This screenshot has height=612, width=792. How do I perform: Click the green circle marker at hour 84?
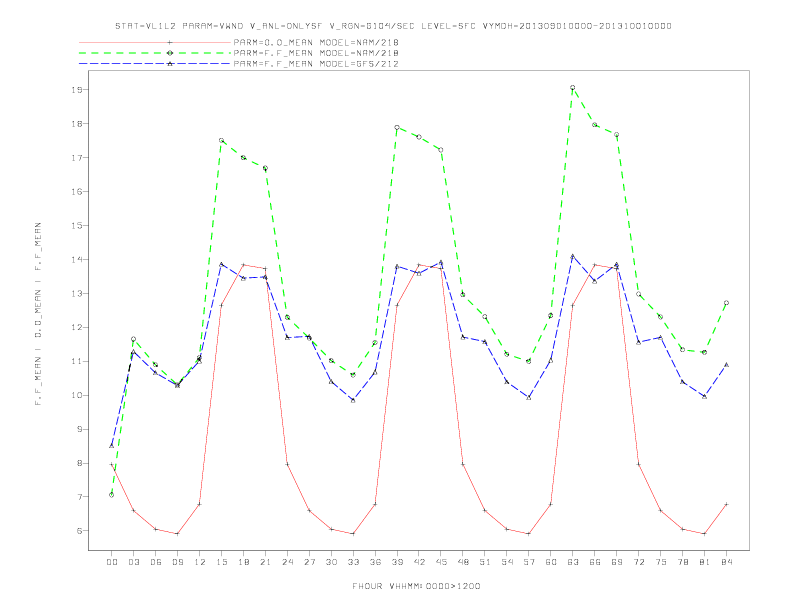(x=726, y=303)
